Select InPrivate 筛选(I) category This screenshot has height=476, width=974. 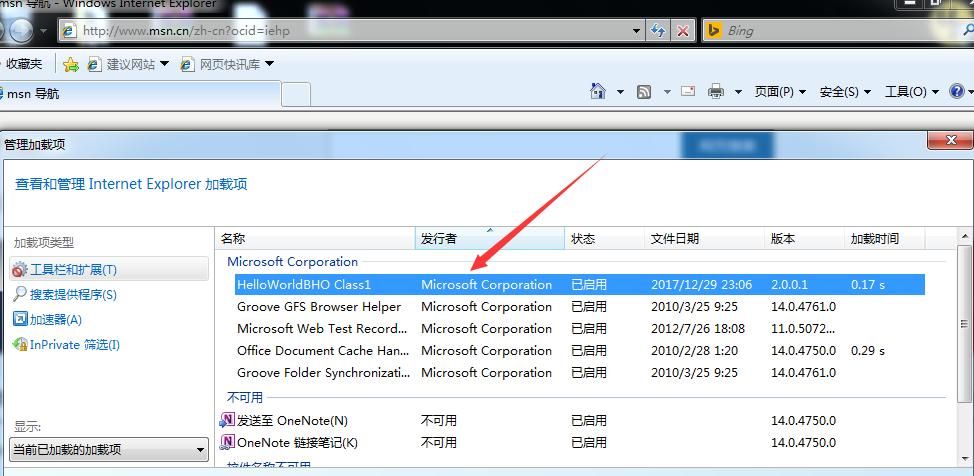(x=66, y=344)
